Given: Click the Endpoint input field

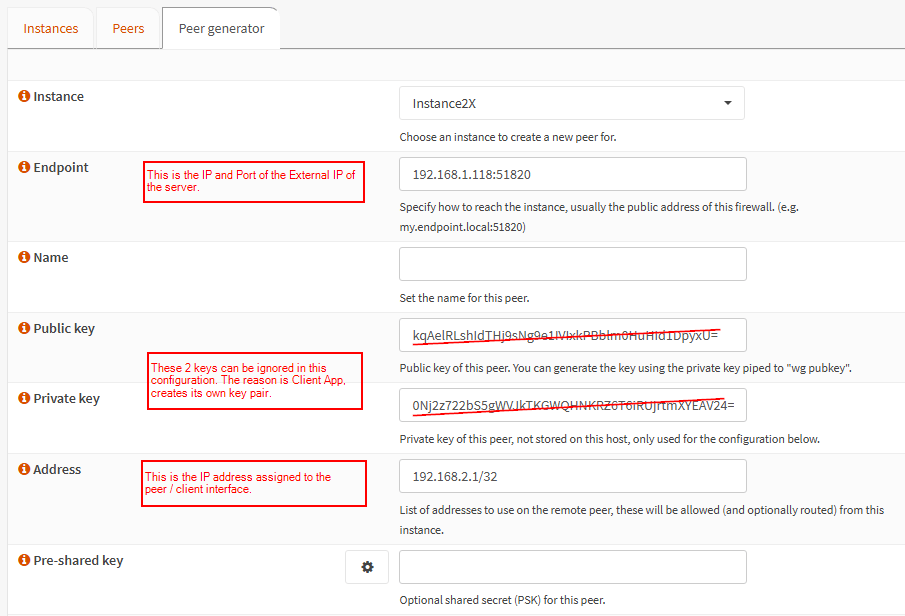Looking at the screenshot, I should [x=572, y=174].
